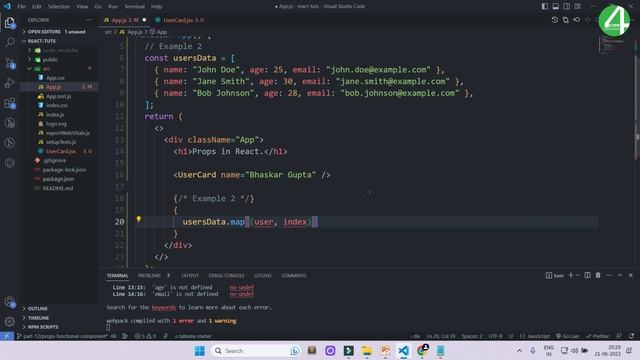Expand the node_modules folder

pos(60,50)
